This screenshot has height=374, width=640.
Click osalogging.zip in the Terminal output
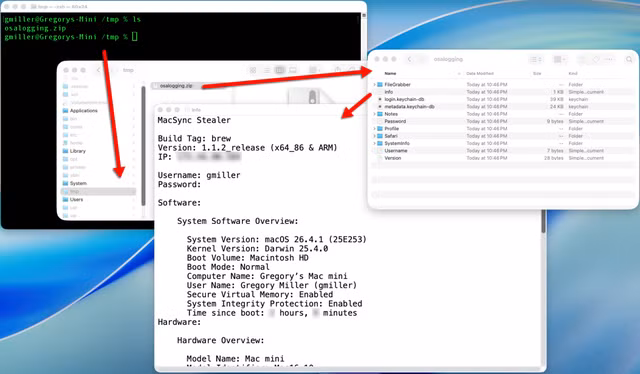tap(35, 28)
